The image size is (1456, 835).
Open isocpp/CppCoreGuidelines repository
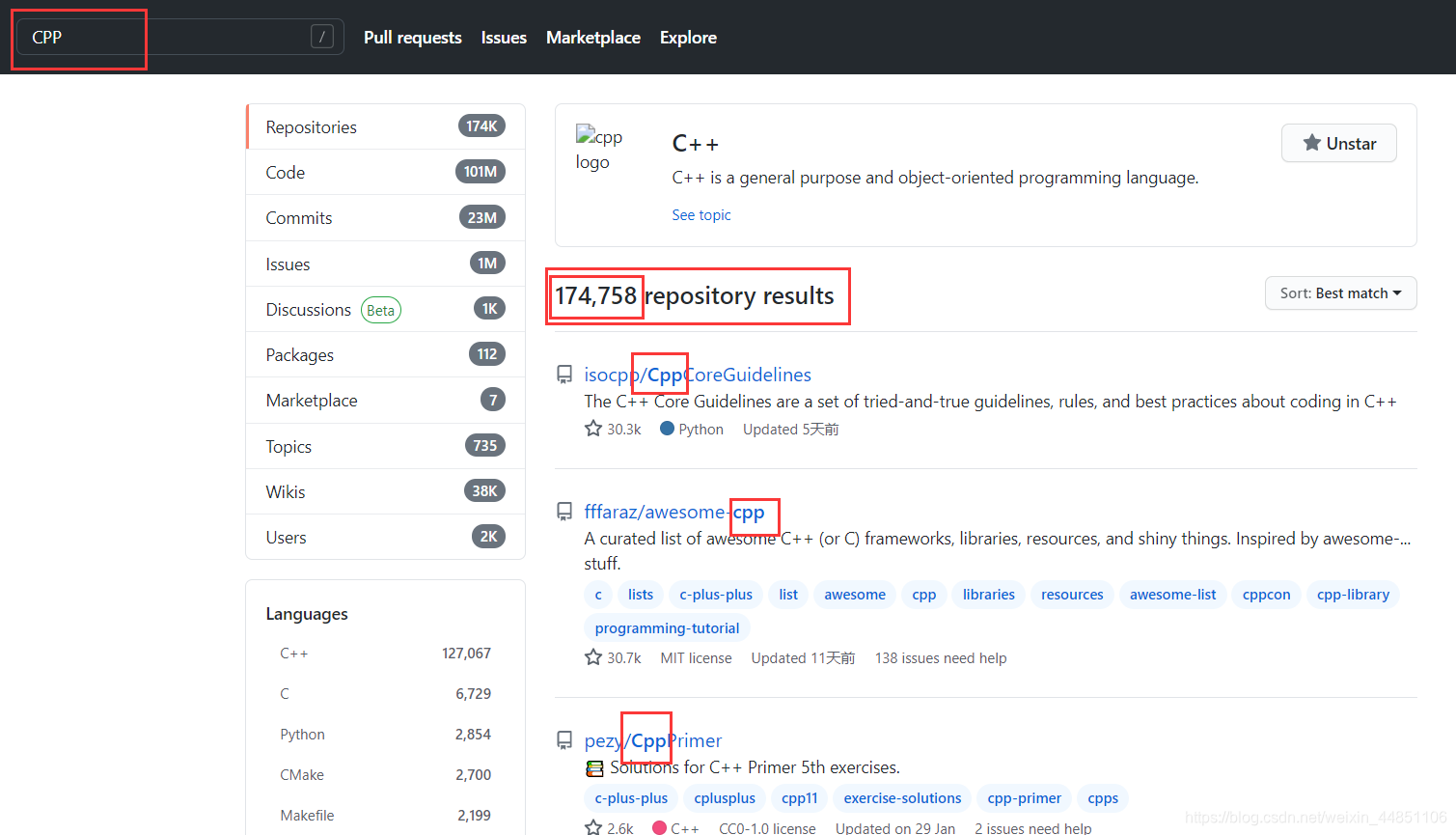698,375
